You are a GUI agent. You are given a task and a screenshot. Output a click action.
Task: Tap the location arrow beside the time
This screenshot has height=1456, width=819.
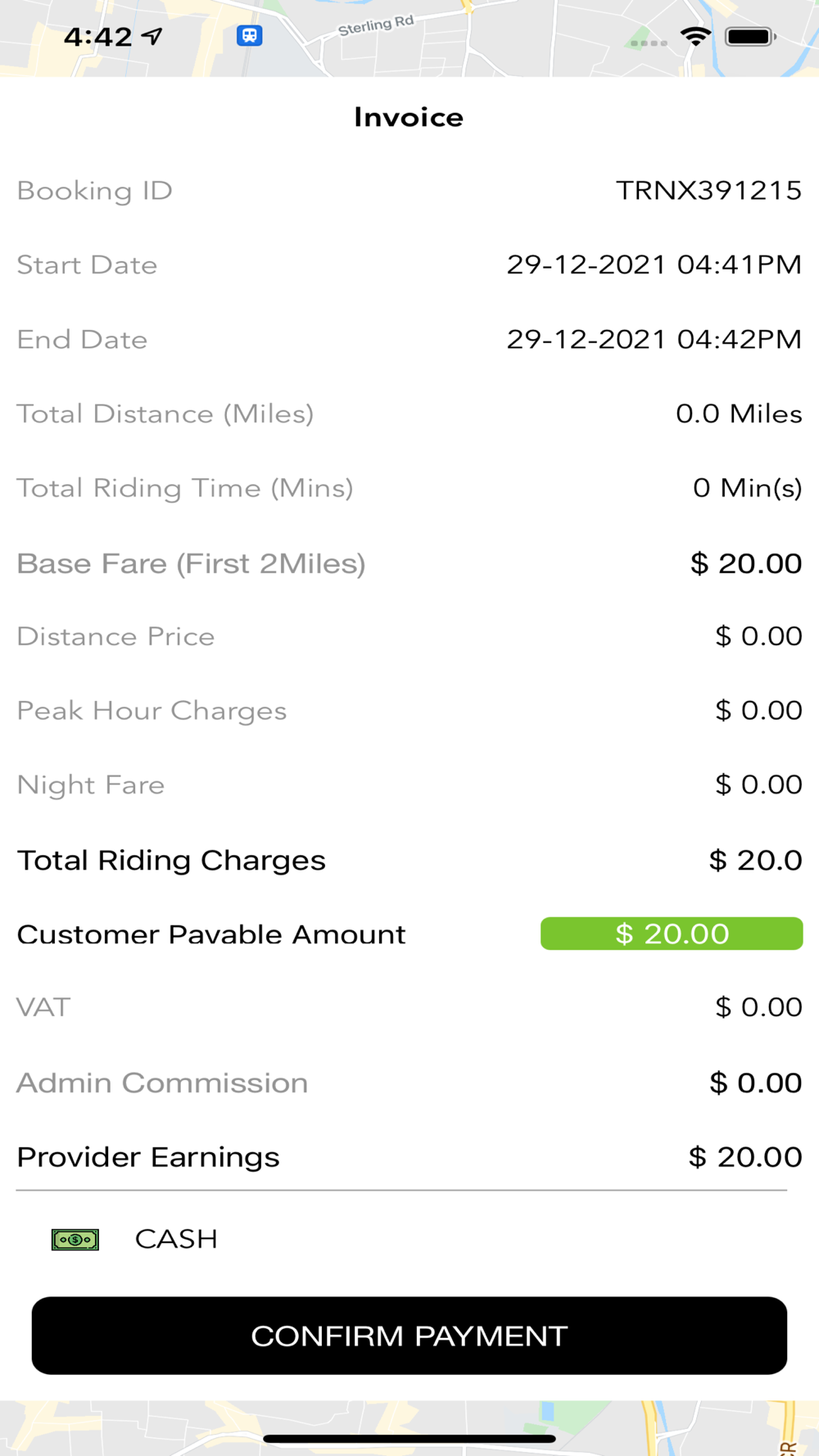[x=153, y=36]
